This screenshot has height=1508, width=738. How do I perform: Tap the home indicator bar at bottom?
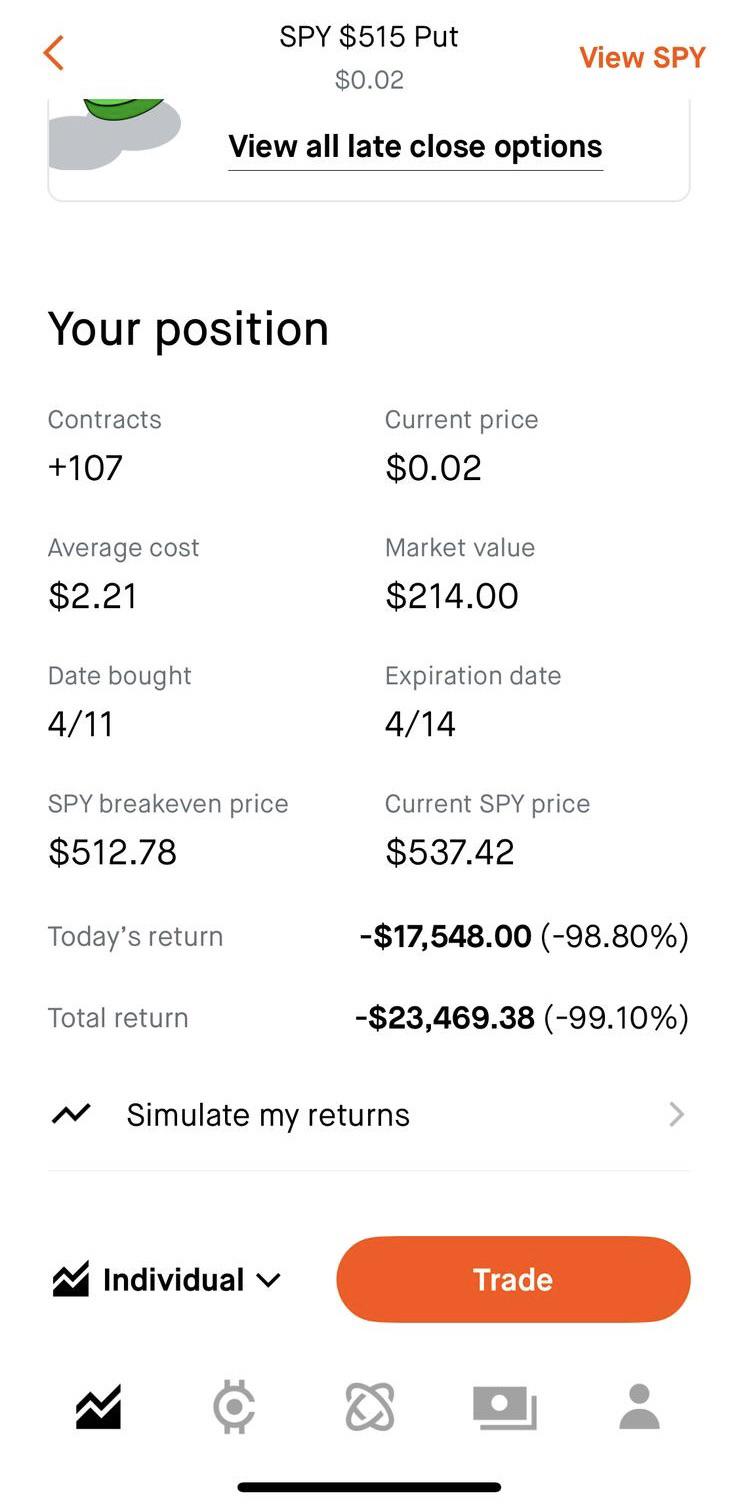369,1487
